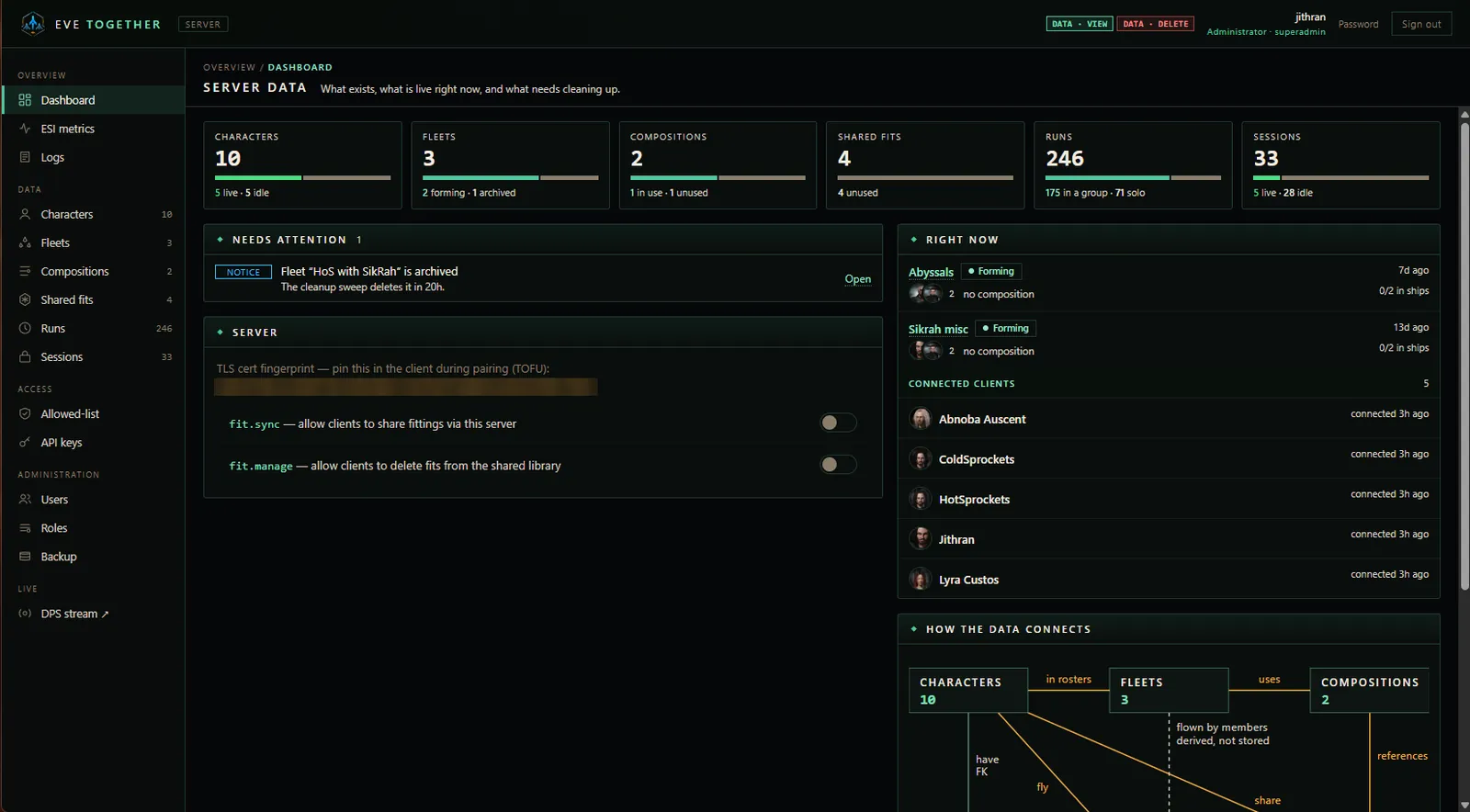Click the ColdSprockets avatar
The width and height of the screenshot is (1470, 812).
(921, 458)
